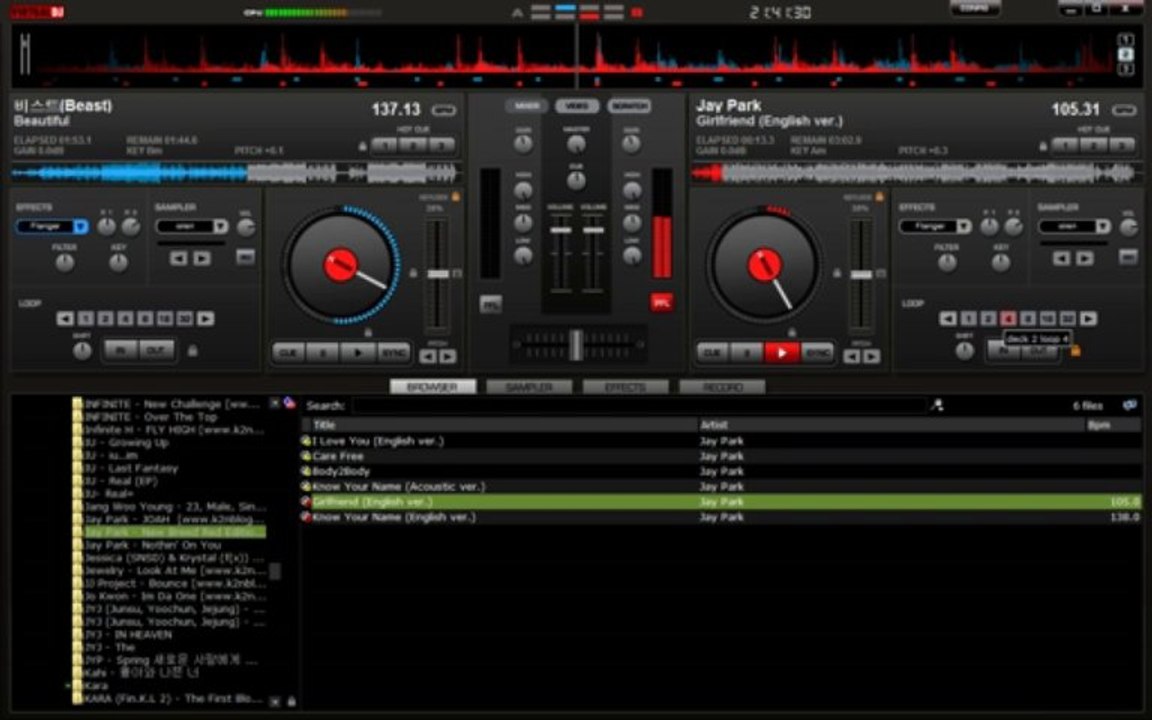This screenshot has width=1152, height=720.
Task: Select the MIXER center panel tab
Action: [x=527, y=106]
